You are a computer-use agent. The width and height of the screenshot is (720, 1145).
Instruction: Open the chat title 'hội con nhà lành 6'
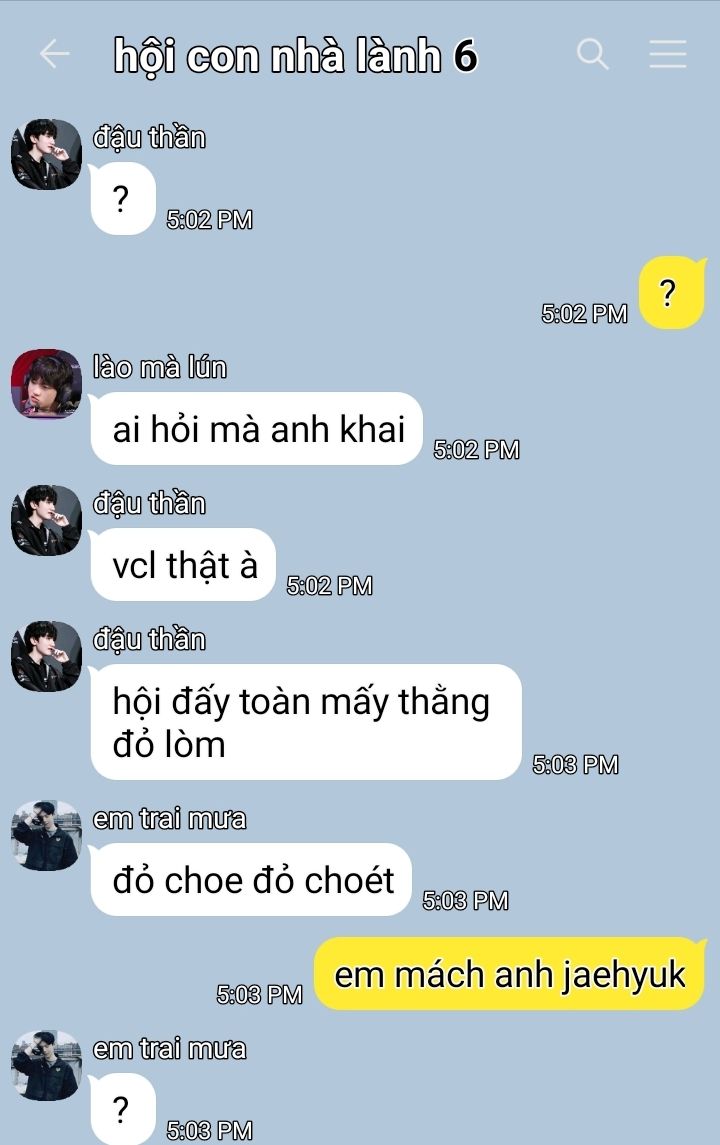coord(296,56)
